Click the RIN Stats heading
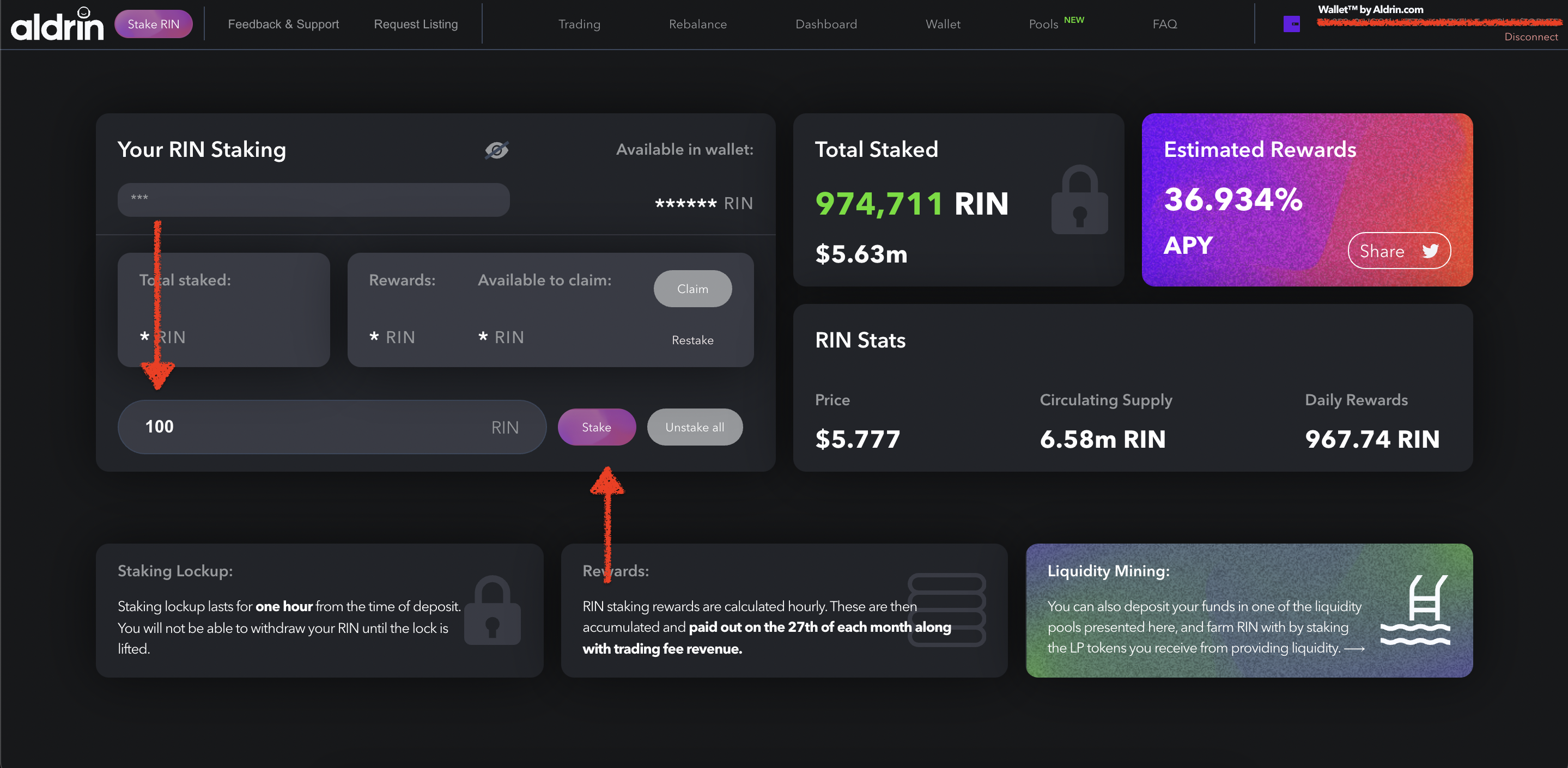 click(x=860, y=340)
